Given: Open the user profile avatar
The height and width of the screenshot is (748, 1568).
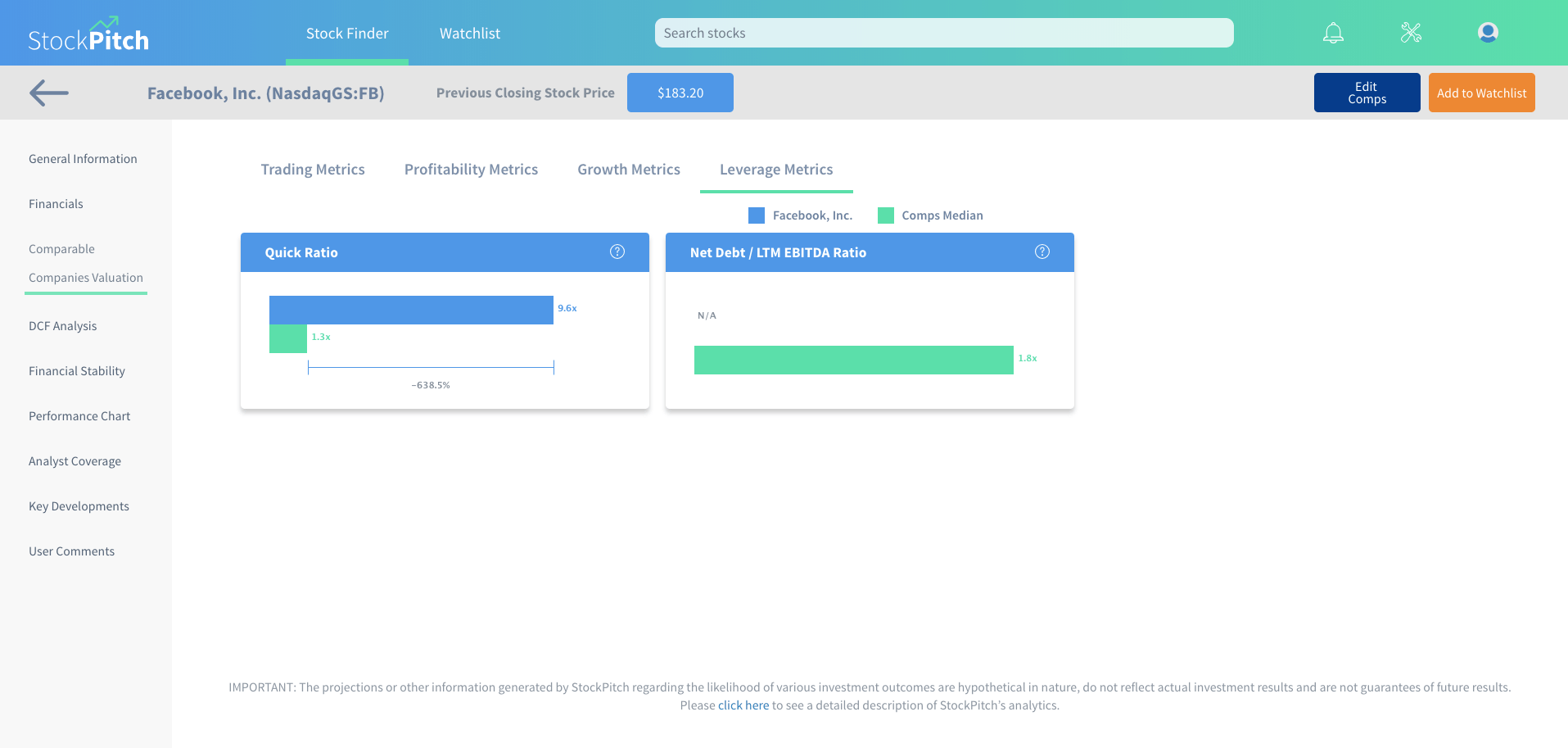Looking at the screenshot, I should (1488, 33).
